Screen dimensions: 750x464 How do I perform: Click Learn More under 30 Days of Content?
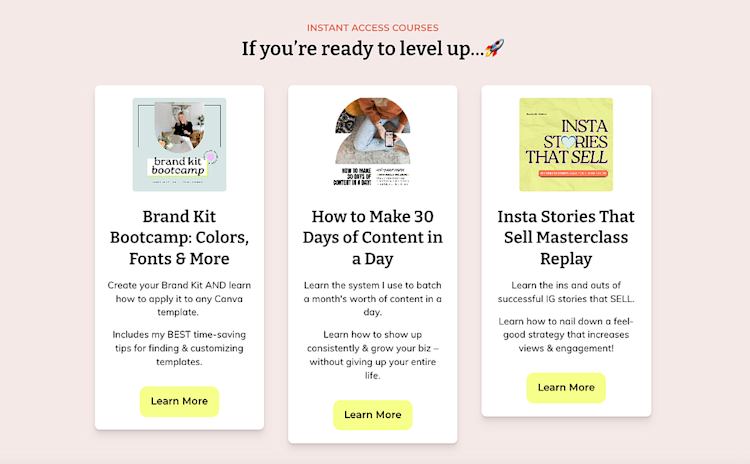(x=373, y=415)
